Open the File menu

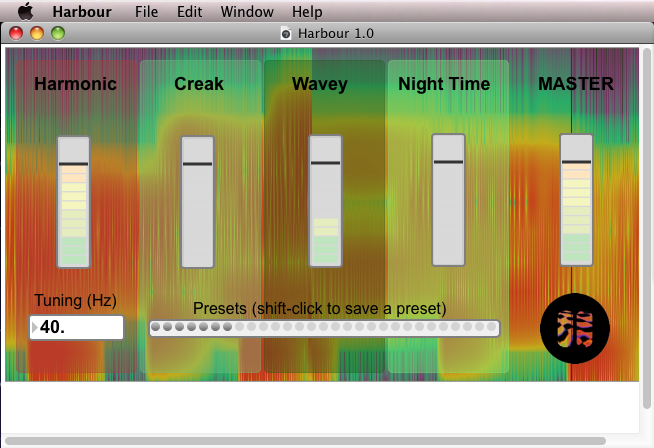[x=146, y=12]
